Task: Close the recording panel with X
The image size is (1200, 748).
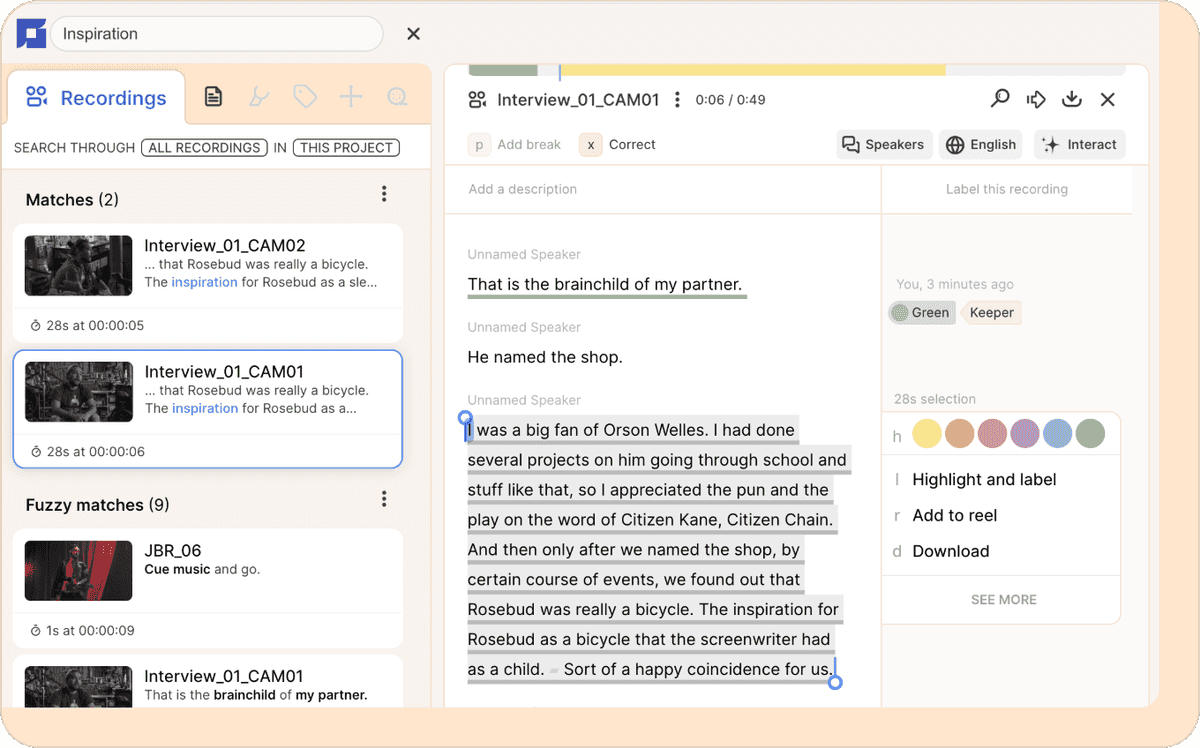Action: (x=1107, y=99)
